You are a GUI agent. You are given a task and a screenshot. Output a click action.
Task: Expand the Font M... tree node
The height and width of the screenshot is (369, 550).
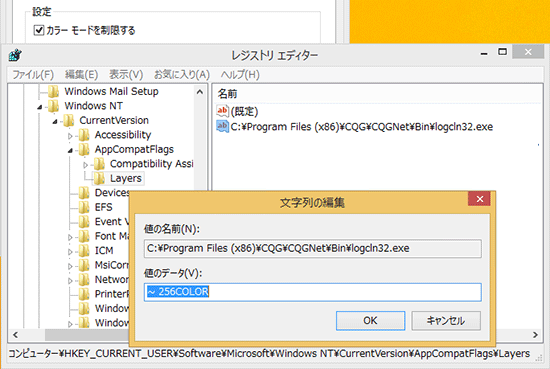click(70, 237)
